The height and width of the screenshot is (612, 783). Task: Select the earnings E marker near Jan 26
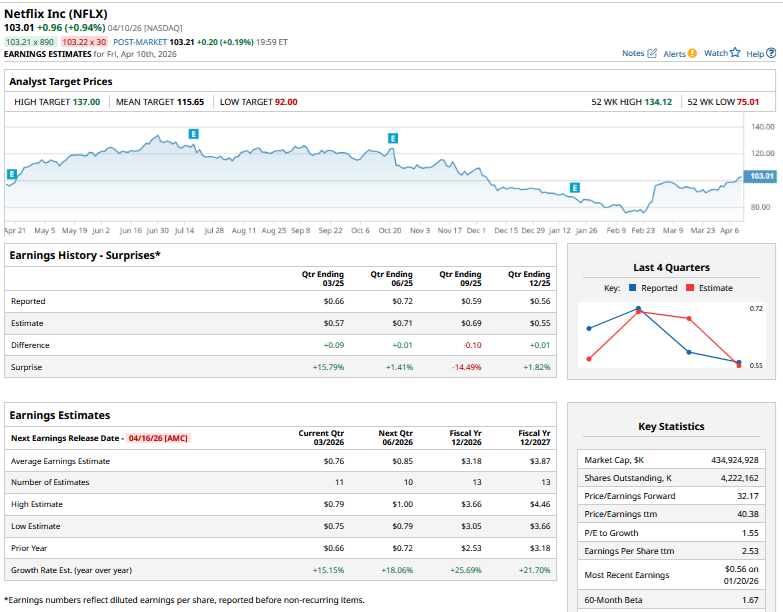point(574,187)
